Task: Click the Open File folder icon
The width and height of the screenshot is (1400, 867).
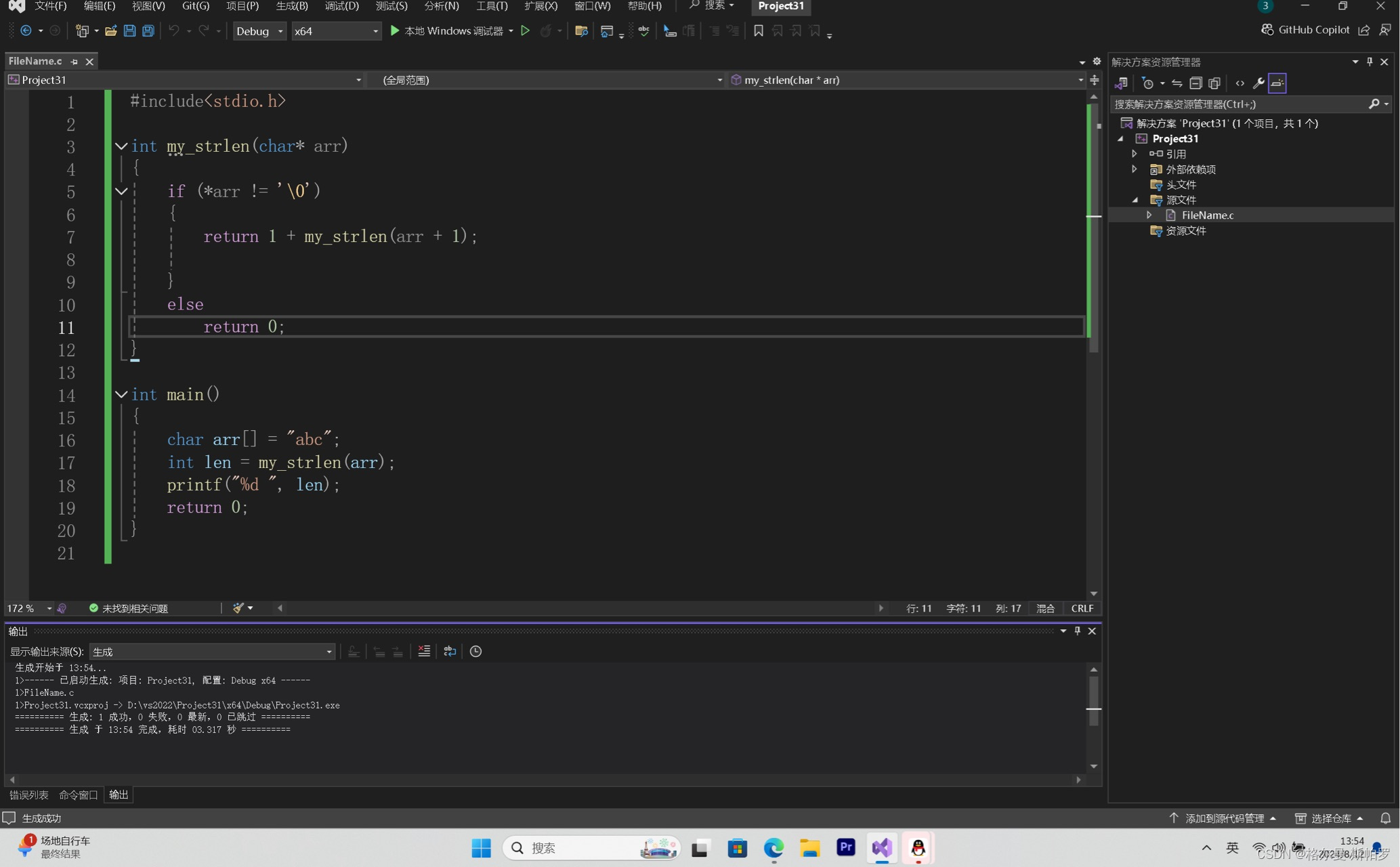Action: click(110, 30)
